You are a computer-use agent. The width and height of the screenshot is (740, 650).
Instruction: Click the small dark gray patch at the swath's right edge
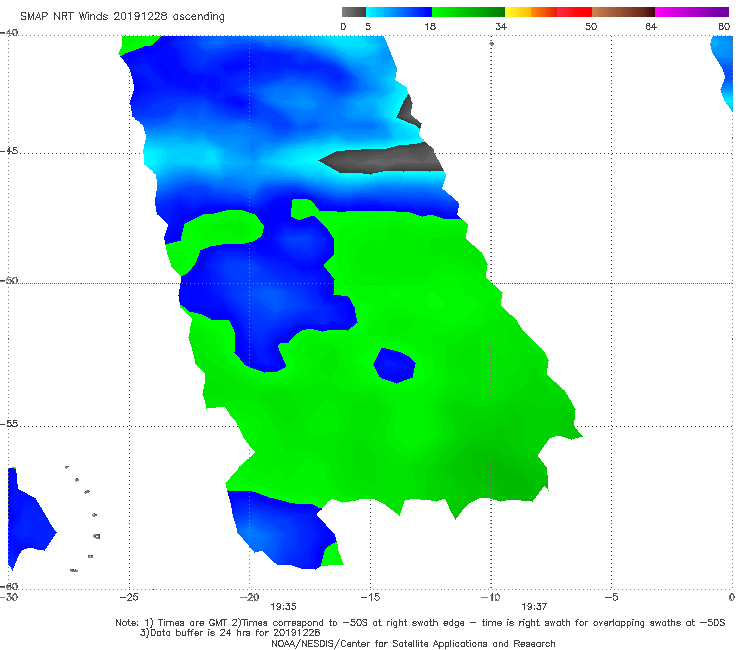coord(409,111)
